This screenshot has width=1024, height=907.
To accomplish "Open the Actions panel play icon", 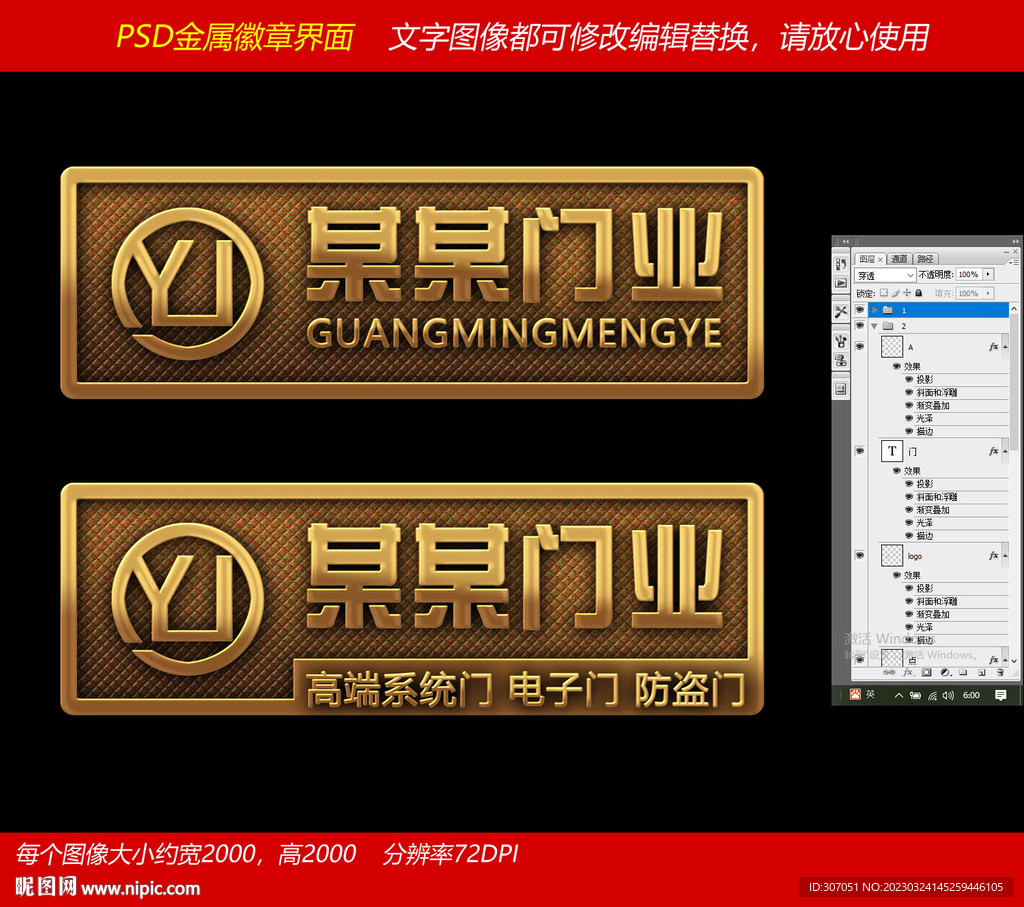I will tap(841, 283).
